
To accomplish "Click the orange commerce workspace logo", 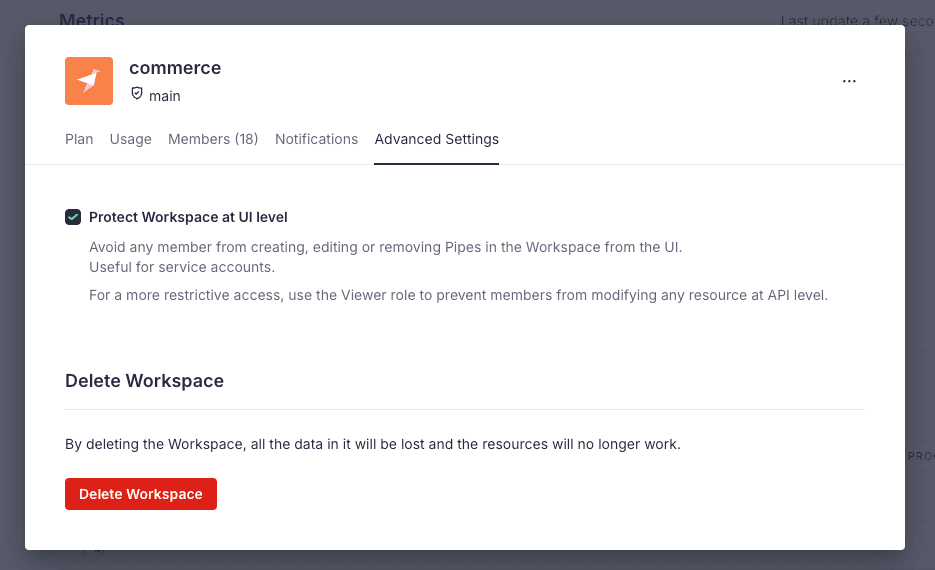I will (89, 81).
